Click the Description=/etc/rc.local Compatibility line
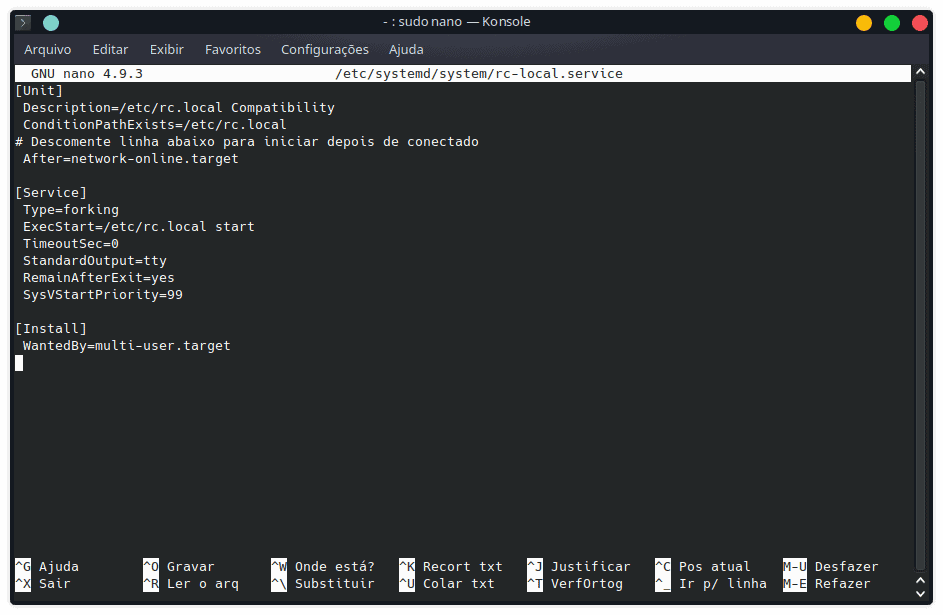 pos(179,108)
